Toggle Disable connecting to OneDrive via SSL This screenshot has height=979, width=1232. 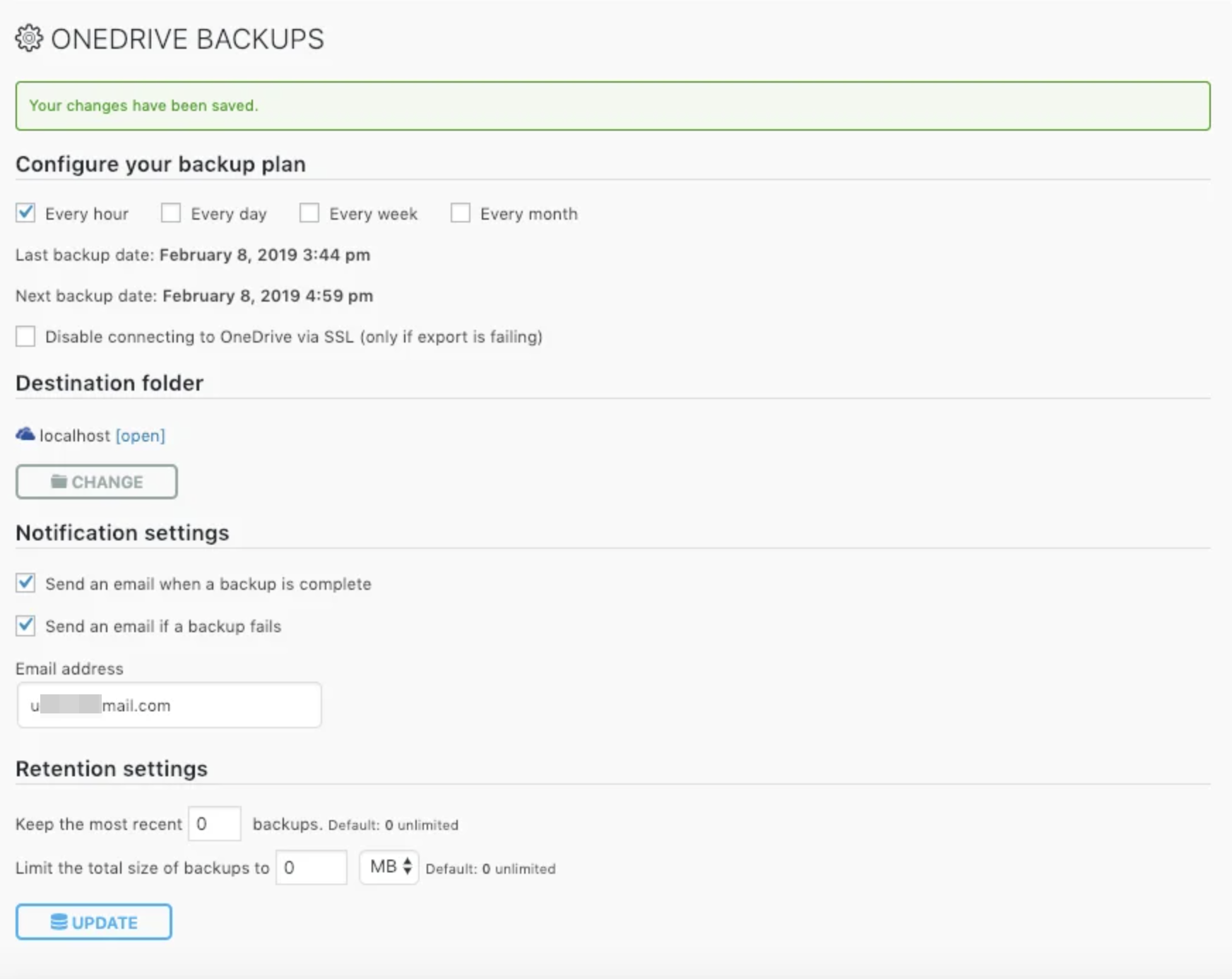coord(26,336)
